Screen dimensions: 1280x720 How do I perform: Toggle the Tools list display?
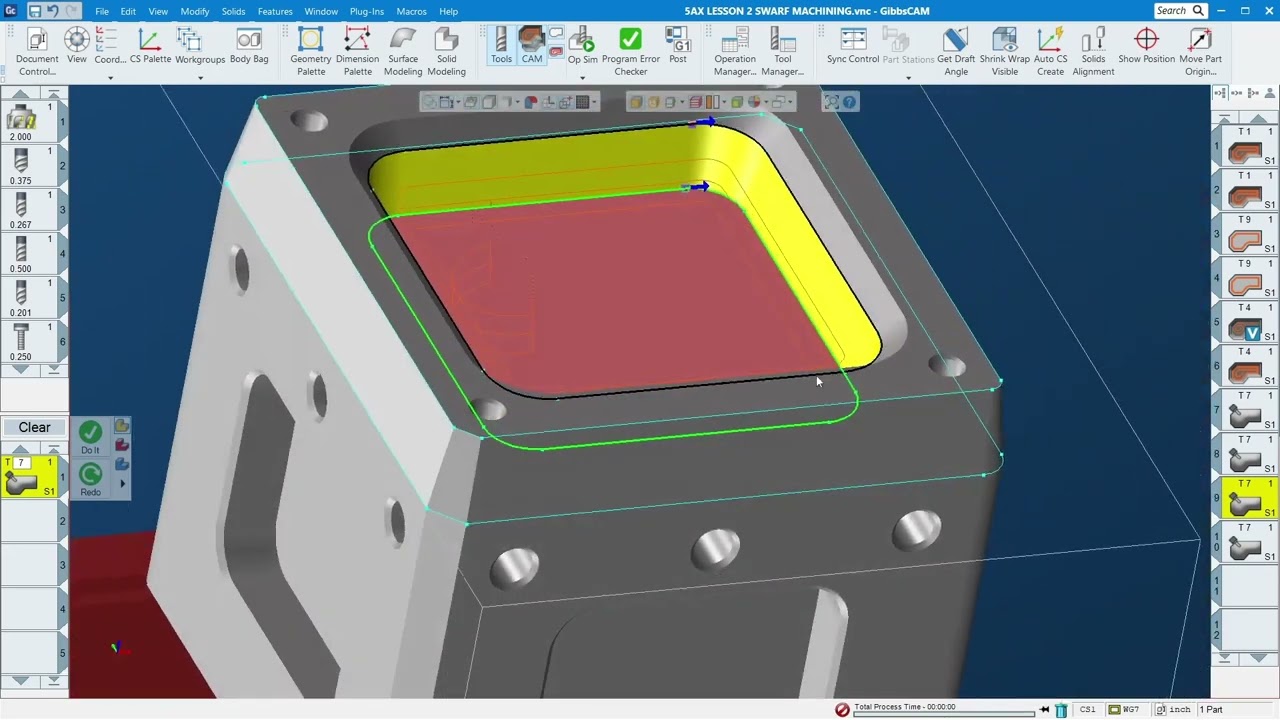[x=501, y=46]
